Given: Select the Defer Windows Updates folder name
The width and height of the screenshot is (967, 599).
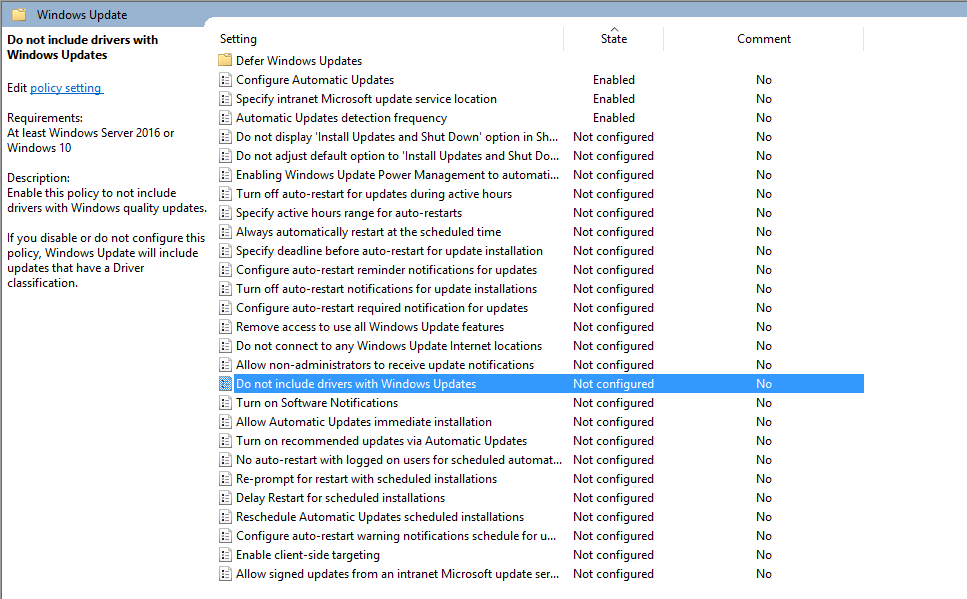Looking at the screenshot, I should (299, 60).
